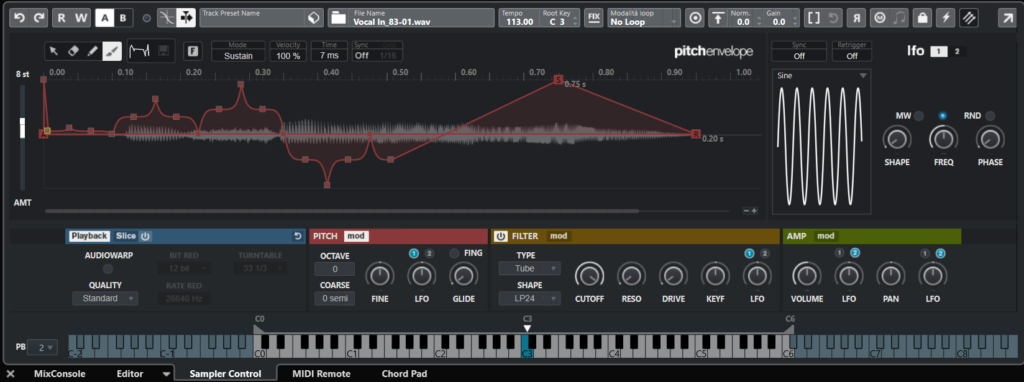This screenshot has height=382, width=1024.
Task: Open the import audio file folder icon
Action: coord(338,18)
